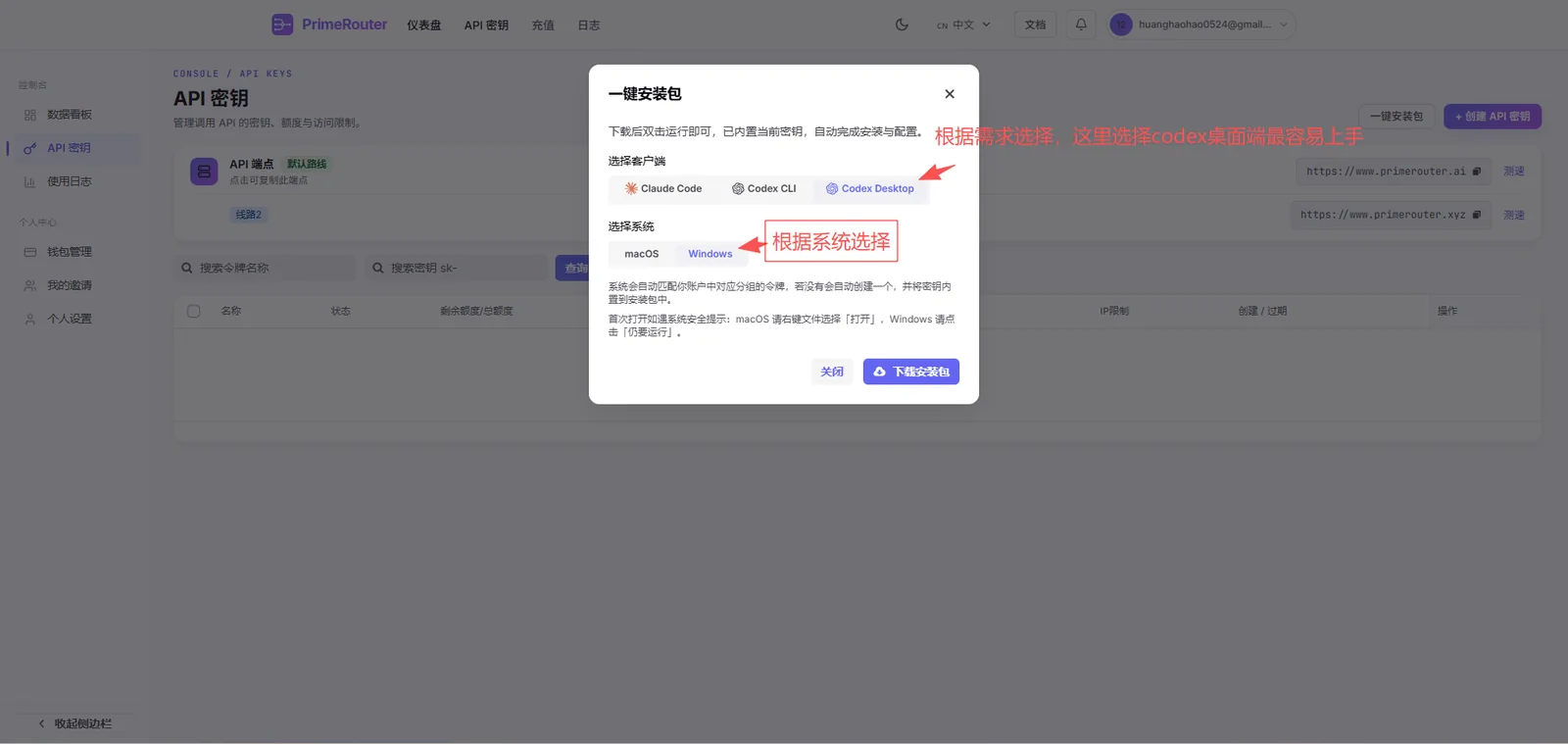The height and width of the screenshot is (744, 1568).
Task: Open the 我的邀请 sidebar item
Action: click(x=71, y=285)
